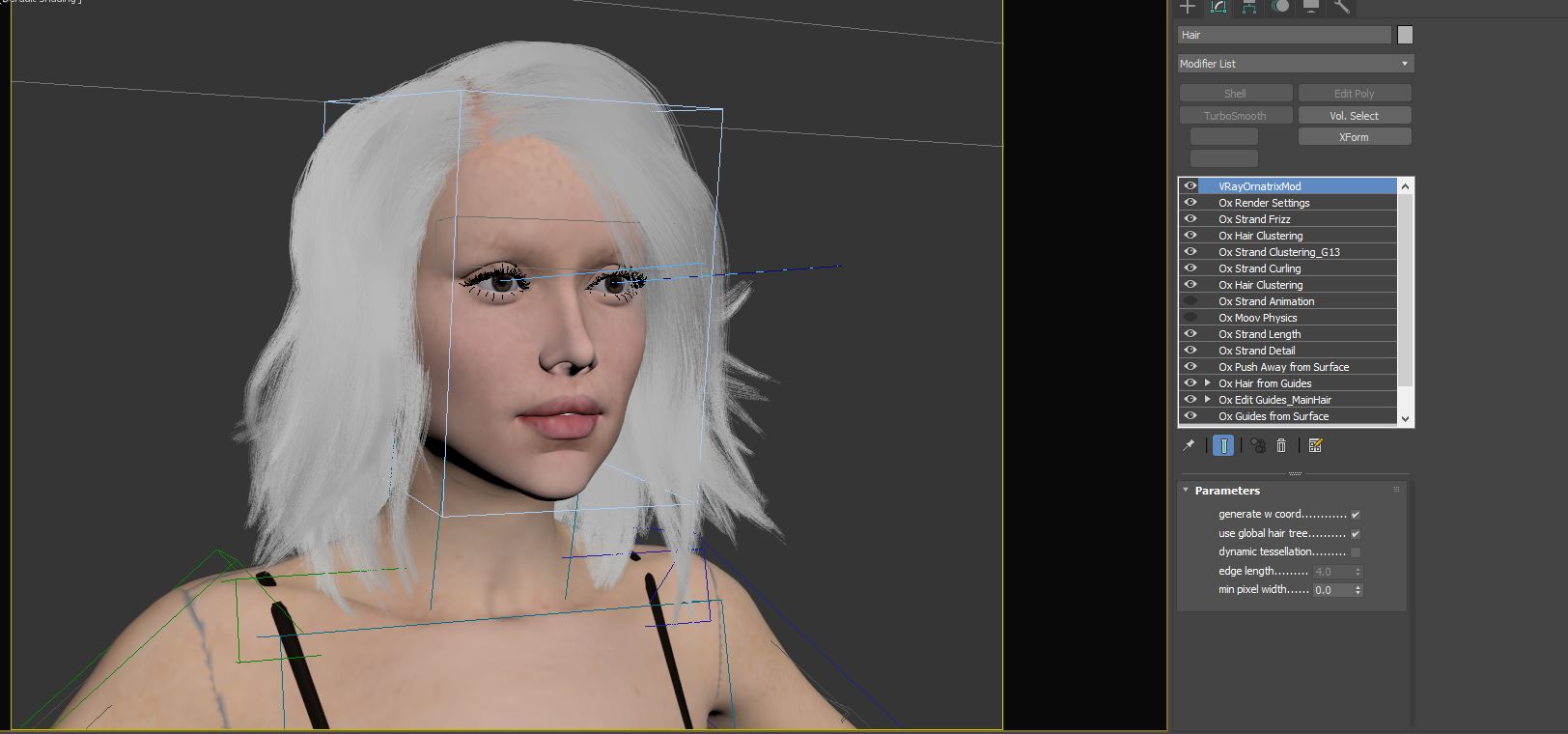
Task: Select Ox Render Settings in stack
Action: pos(1264,203)
